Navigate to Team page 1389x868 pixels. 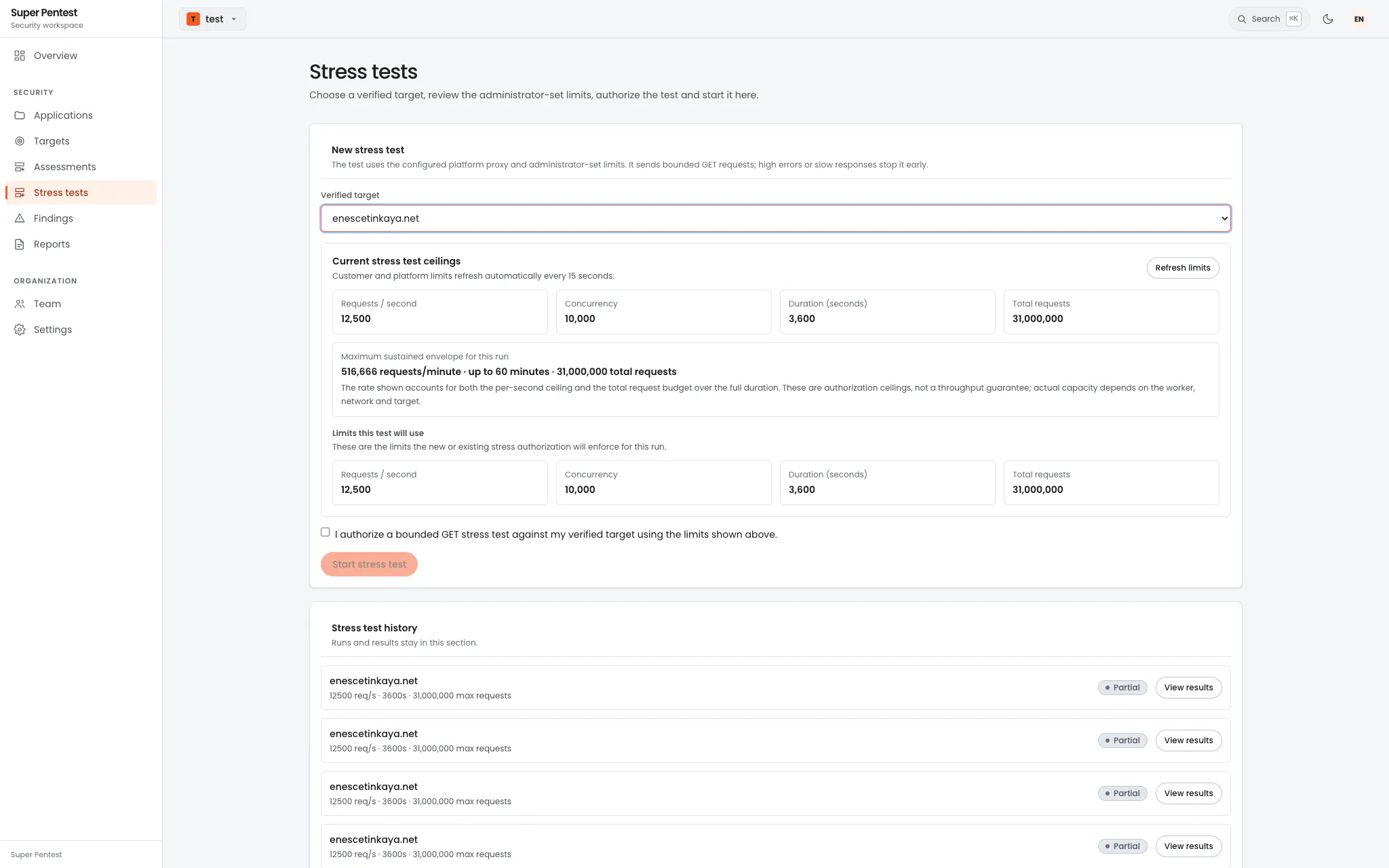coord(81,304)
